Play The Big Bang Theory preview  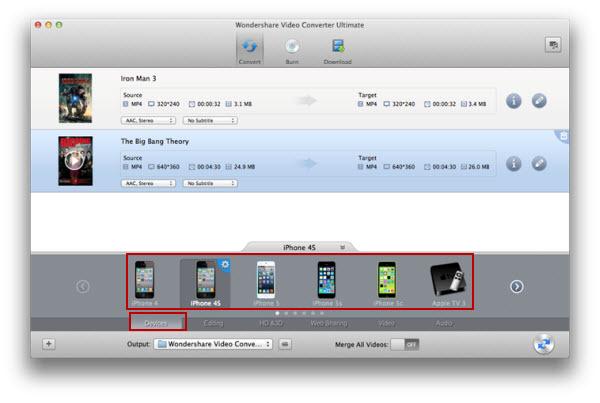click(74, 161)
